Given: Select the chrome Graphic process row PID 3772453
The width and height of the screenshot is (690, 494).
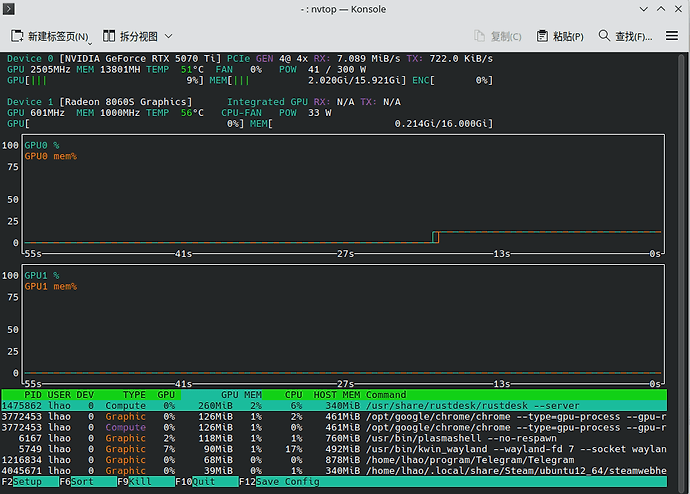Looking at the screenshot, I should pos(334,417).
